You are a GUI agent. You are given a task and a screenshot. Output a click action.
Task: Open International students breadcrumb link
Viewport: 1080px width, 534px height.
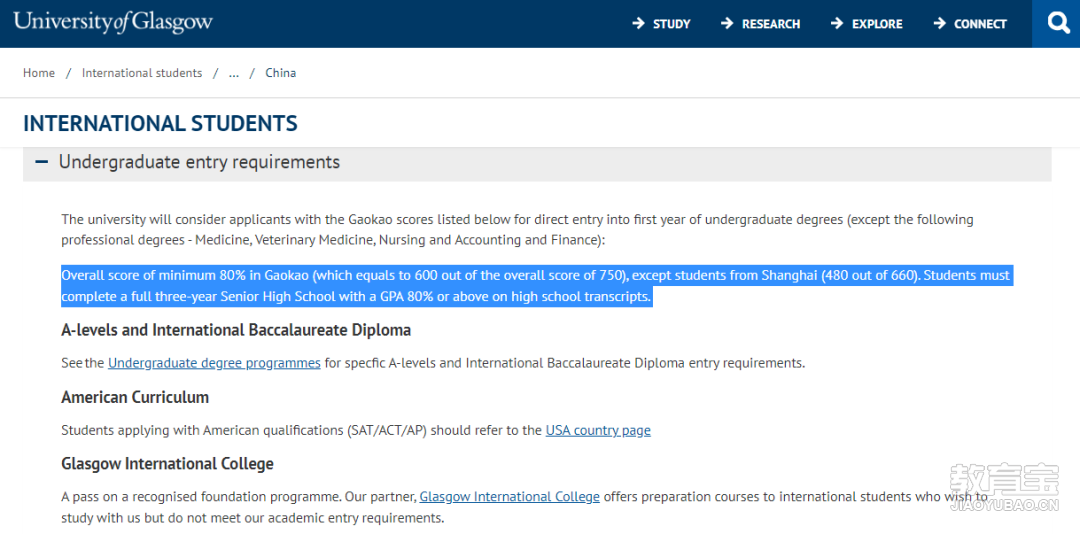pyautogui.click(x=142, y=73)
